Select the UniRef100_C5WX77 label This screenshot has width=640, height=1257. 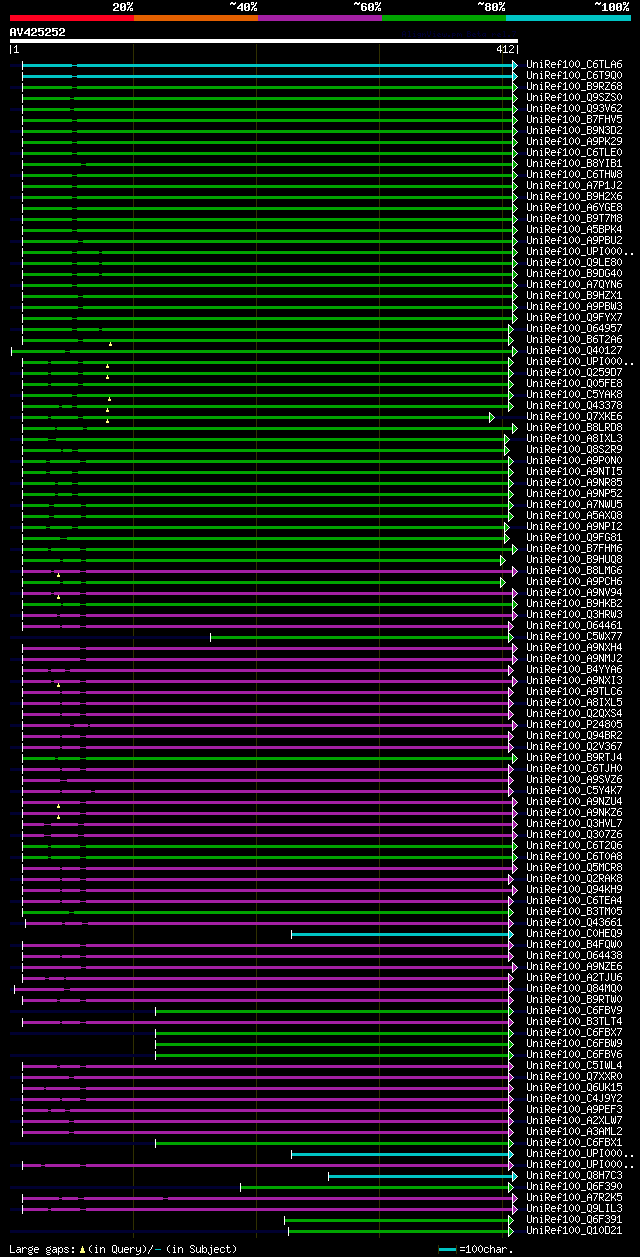tap(574, 636)
